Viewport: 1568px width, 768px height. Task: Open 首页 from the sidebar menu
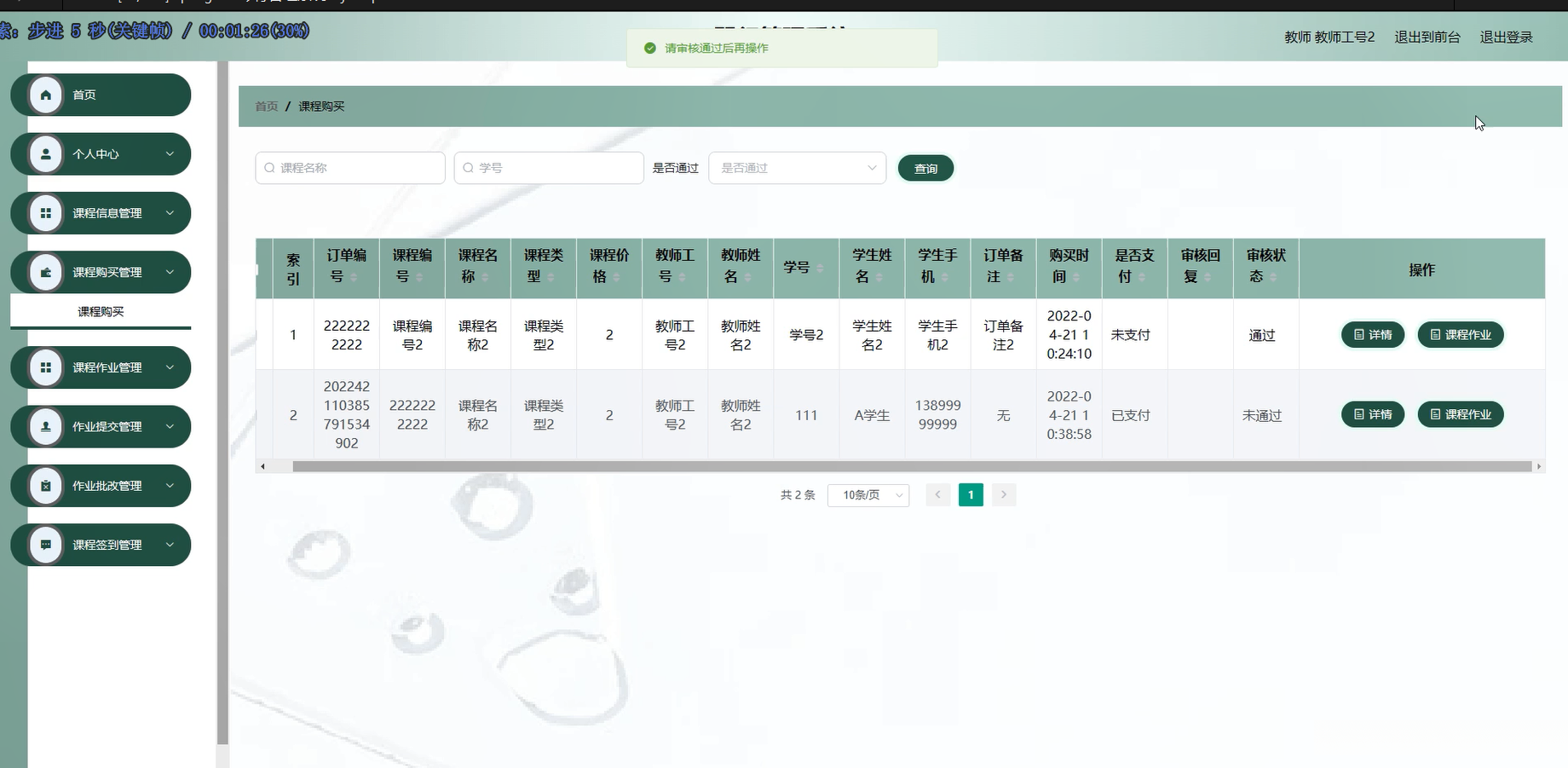pyautogui.click(x=101, y=95)
